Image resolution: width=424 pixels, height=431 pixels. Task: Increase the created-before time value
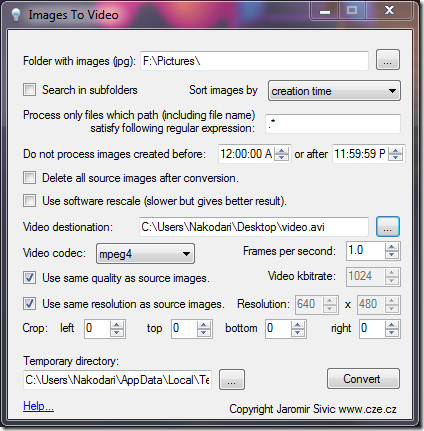282,150
